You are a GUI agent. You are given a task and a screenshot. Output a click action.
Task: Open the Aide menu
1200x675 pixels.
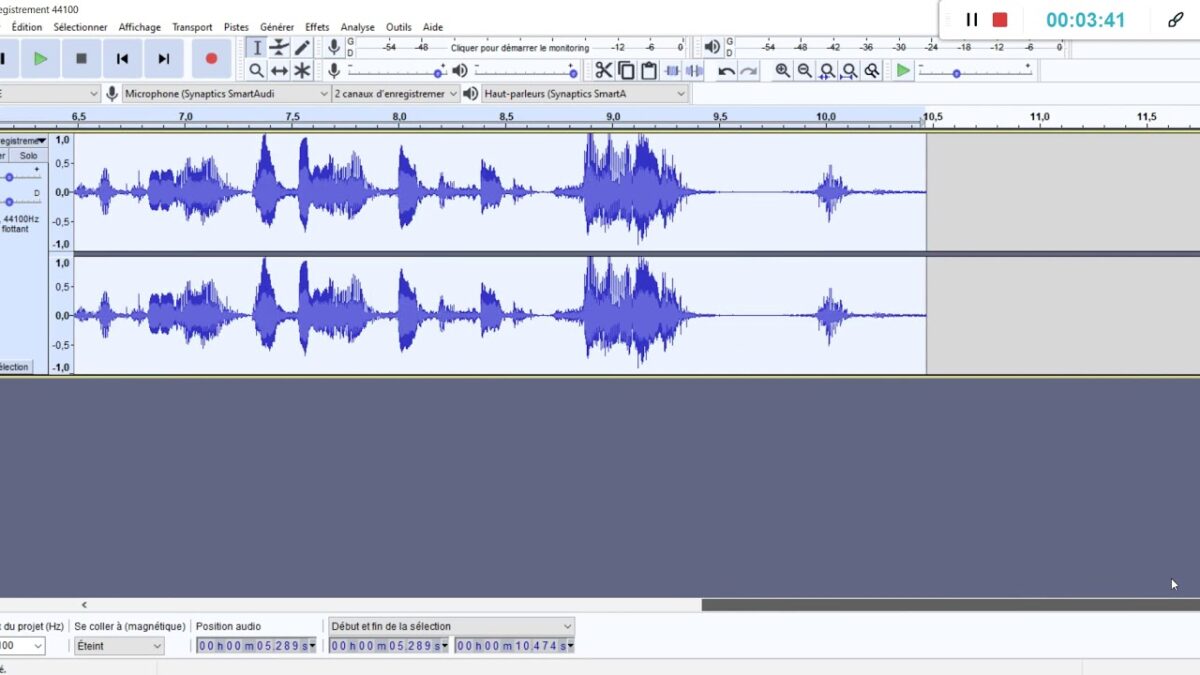click(433, 27)
